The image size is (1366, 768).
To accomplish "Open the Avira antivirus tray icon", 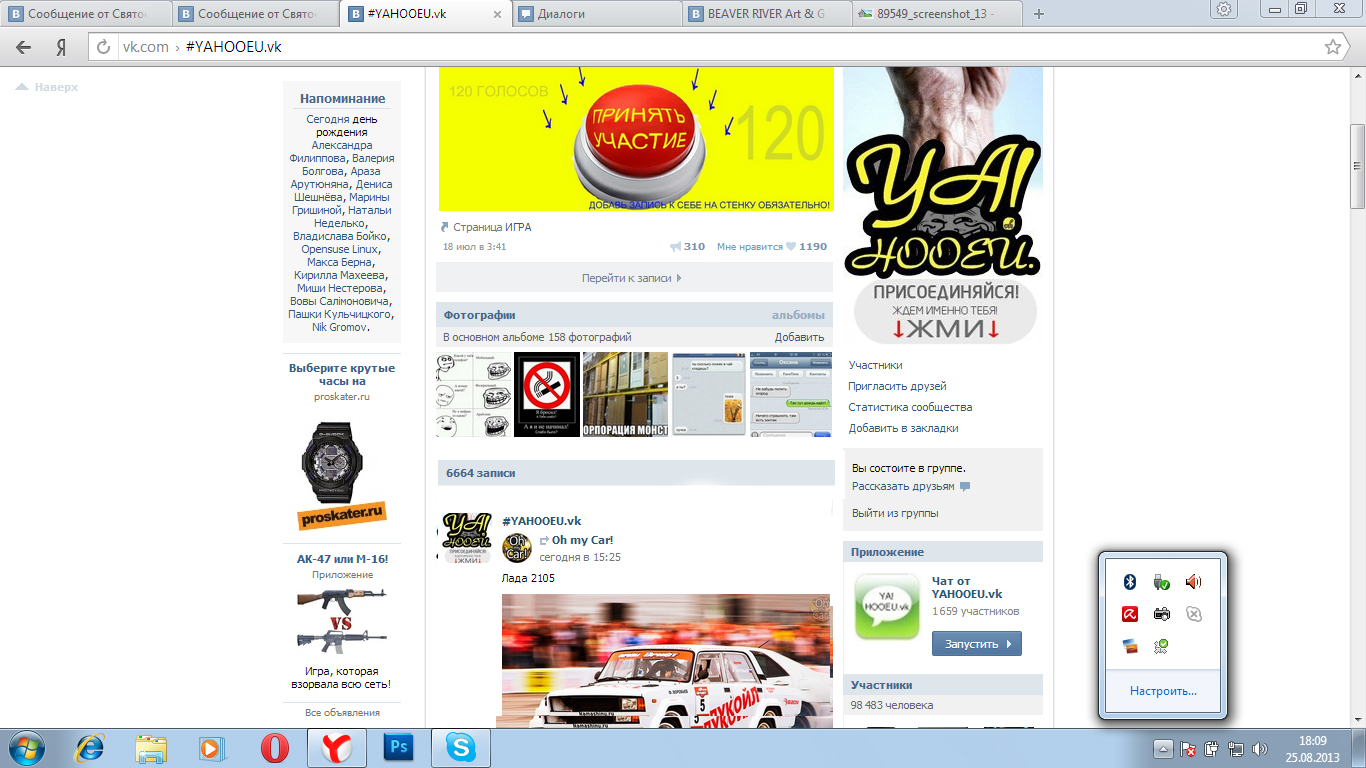I will [1129, 614].
